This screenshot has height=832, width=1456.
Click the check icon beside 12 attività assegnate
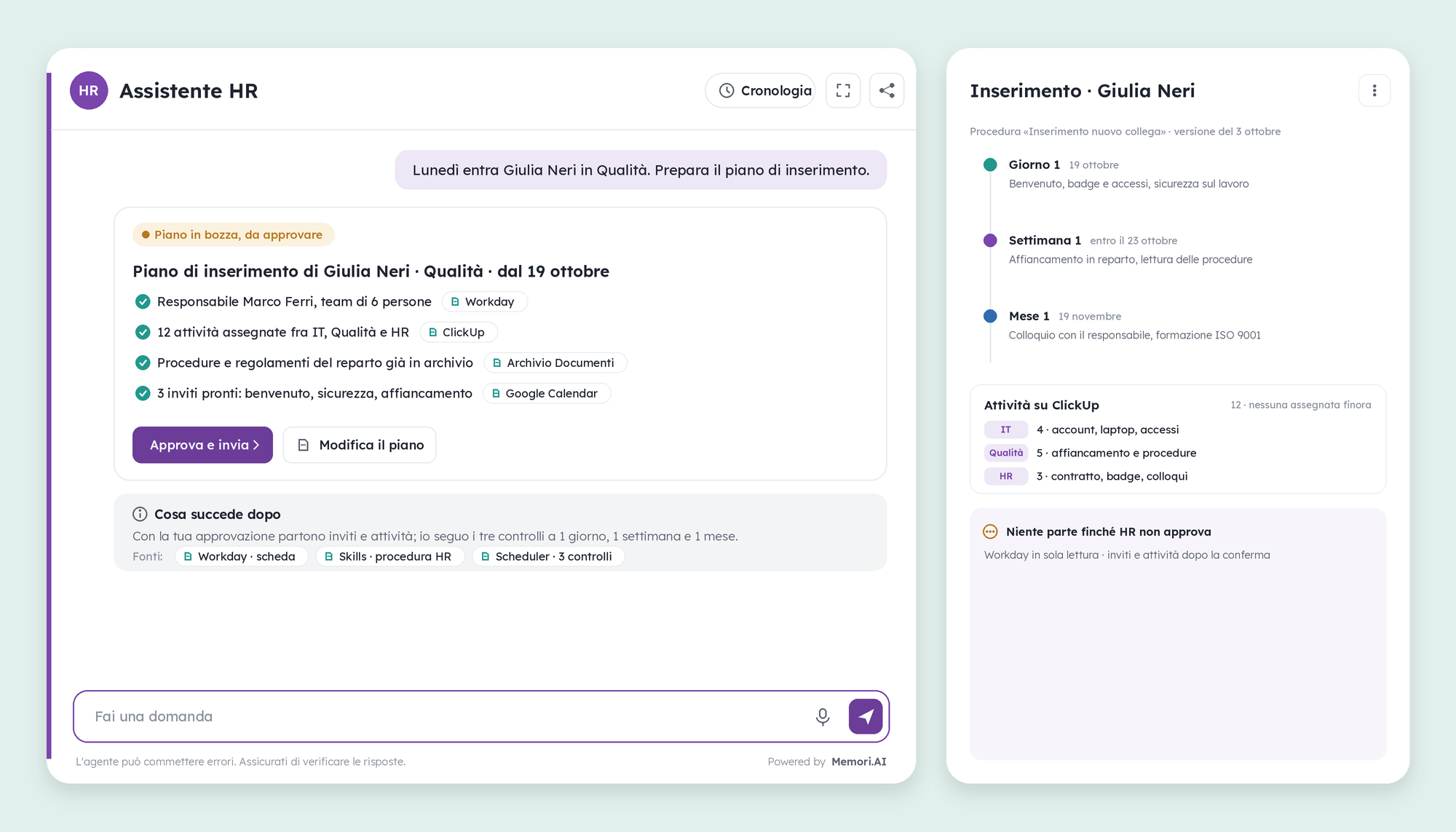pos(143,332)
